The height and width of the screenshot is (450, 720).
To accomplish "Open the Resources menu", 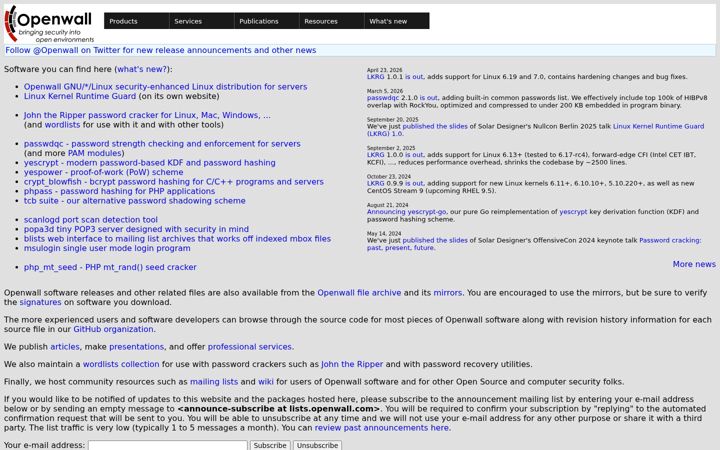I will 332,21.
